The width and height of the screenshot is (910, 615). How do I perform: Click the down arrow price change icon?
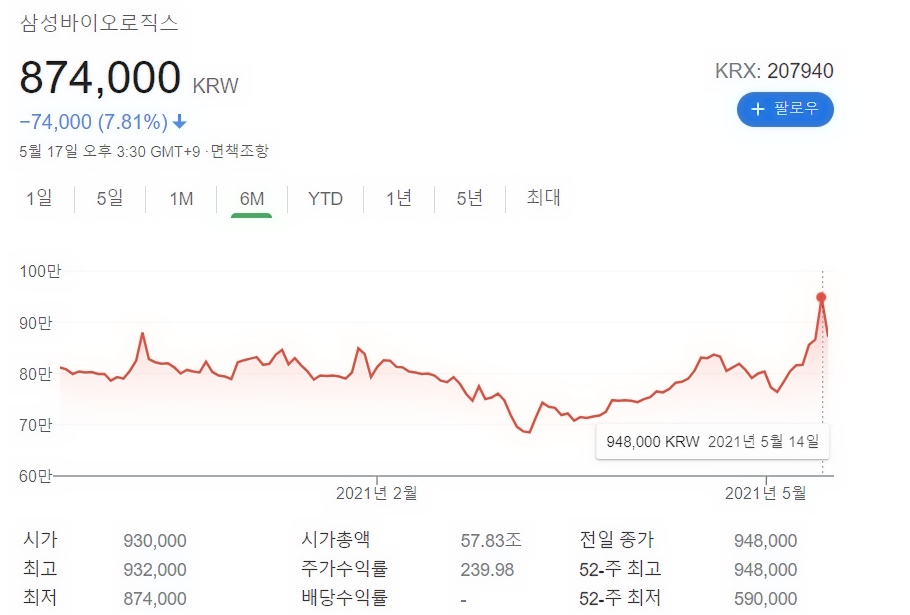point(180,122)
